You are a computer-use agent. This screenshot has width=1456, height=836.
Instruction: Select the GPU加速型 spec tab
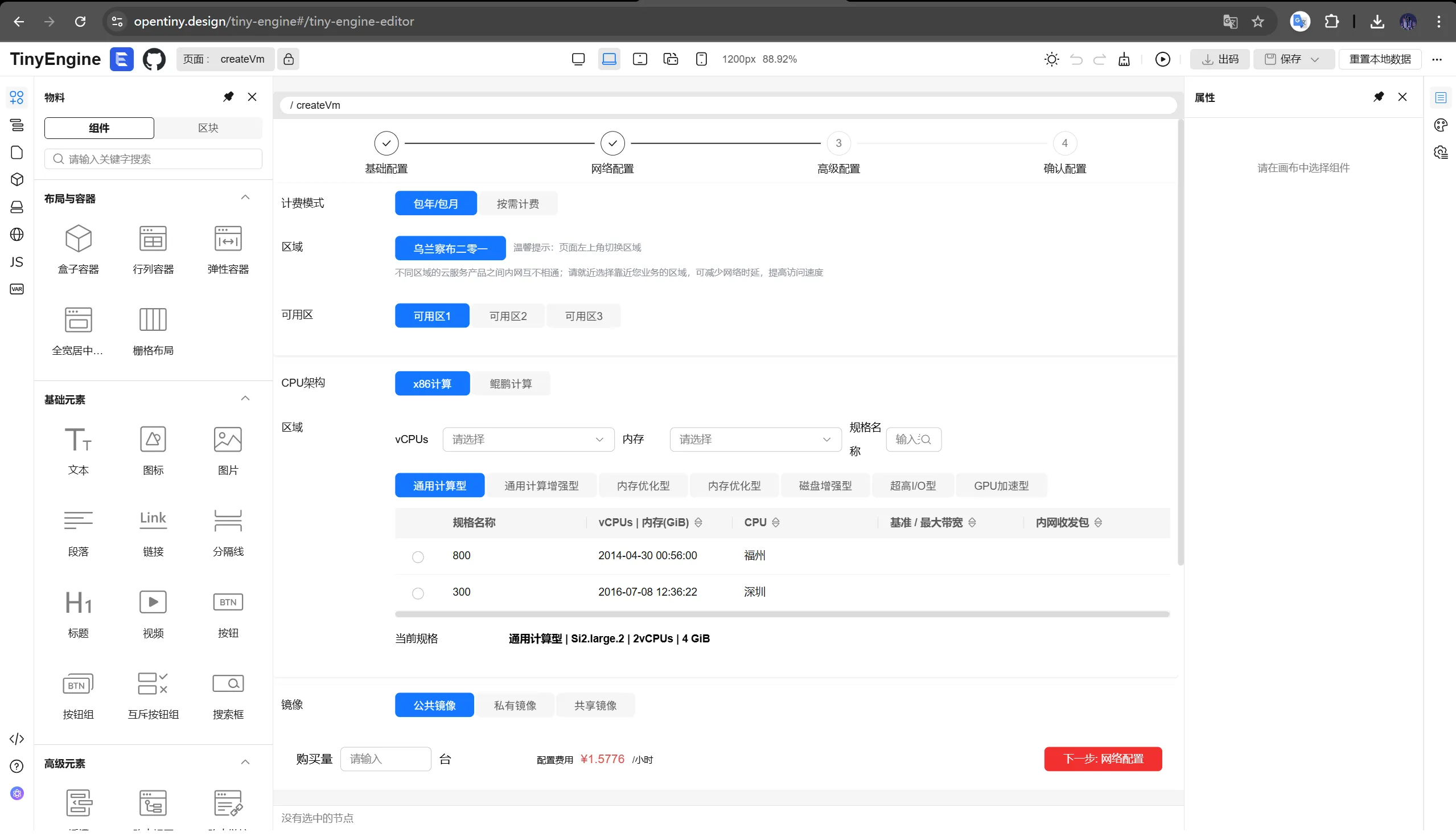(x=1000, y=486)
